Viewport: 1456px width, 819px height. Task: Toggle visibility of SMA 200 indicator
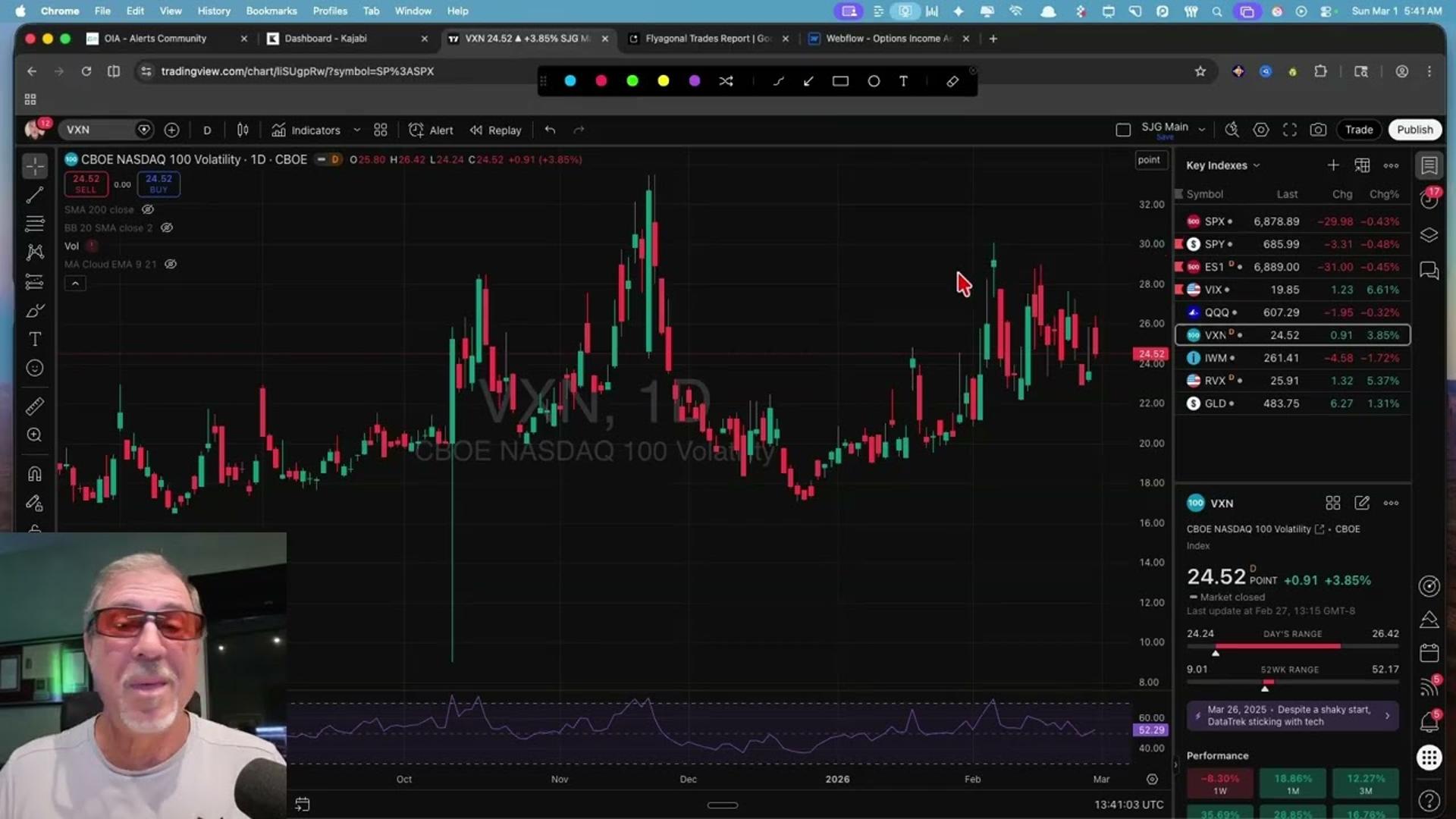click(148, 209)
